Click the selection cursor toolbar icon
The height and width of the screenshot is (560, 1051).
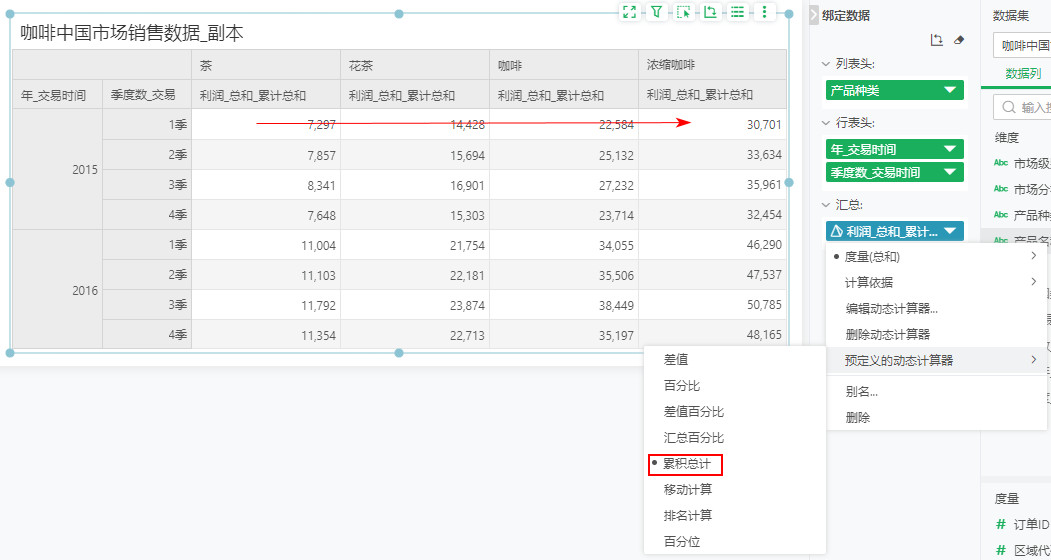click(x=683, y=12)
